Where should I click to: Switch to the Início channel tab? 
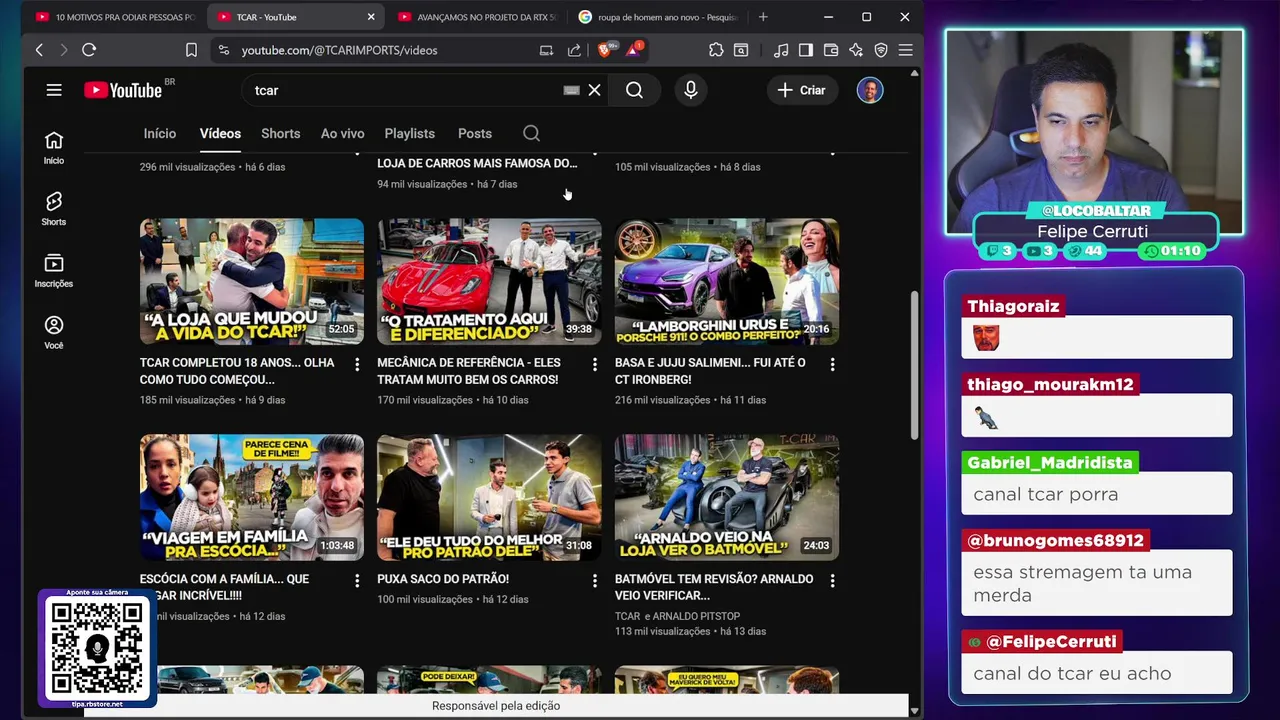pos(160,133)
